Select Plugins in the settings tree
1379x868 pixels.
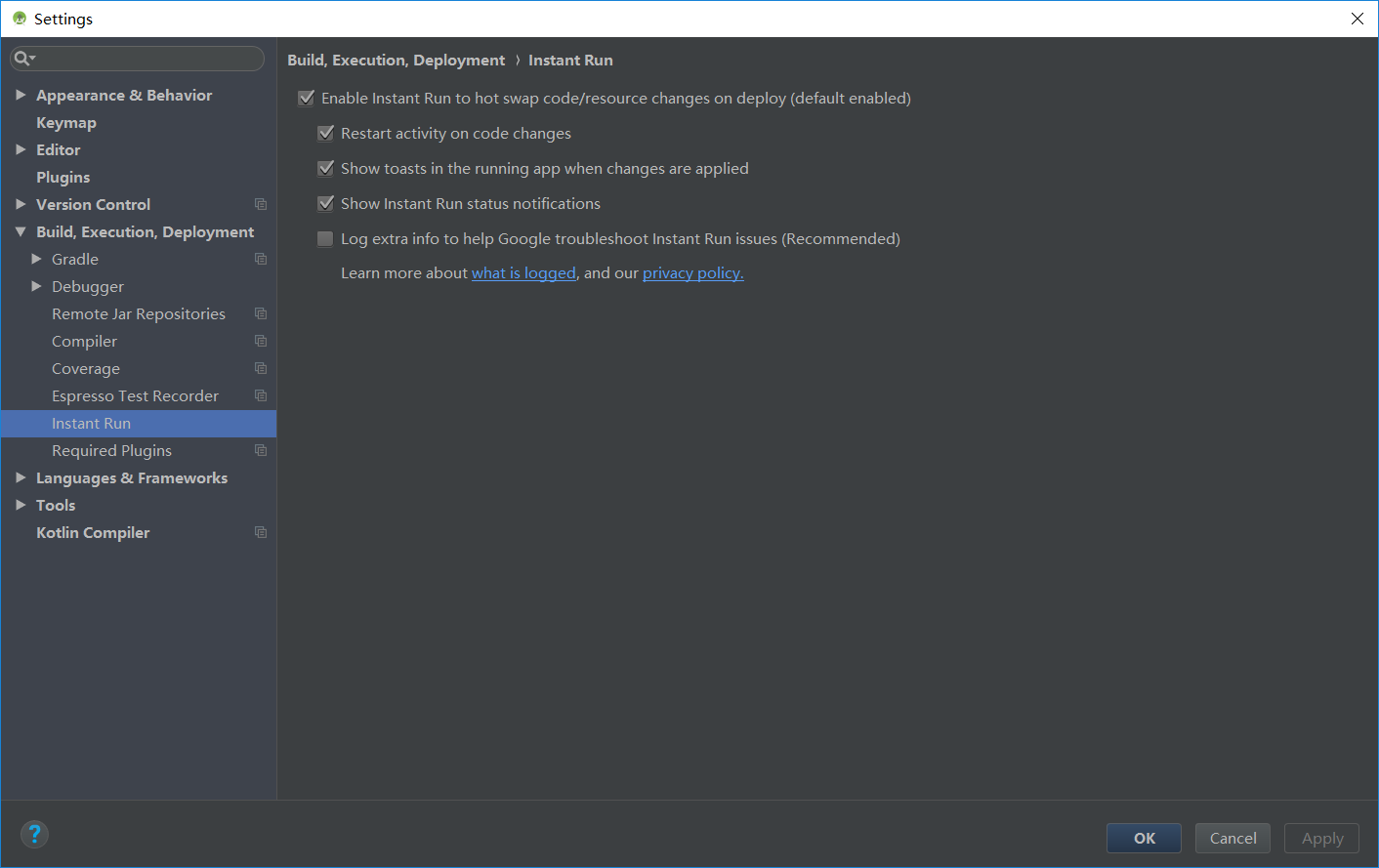pos(63,177)
